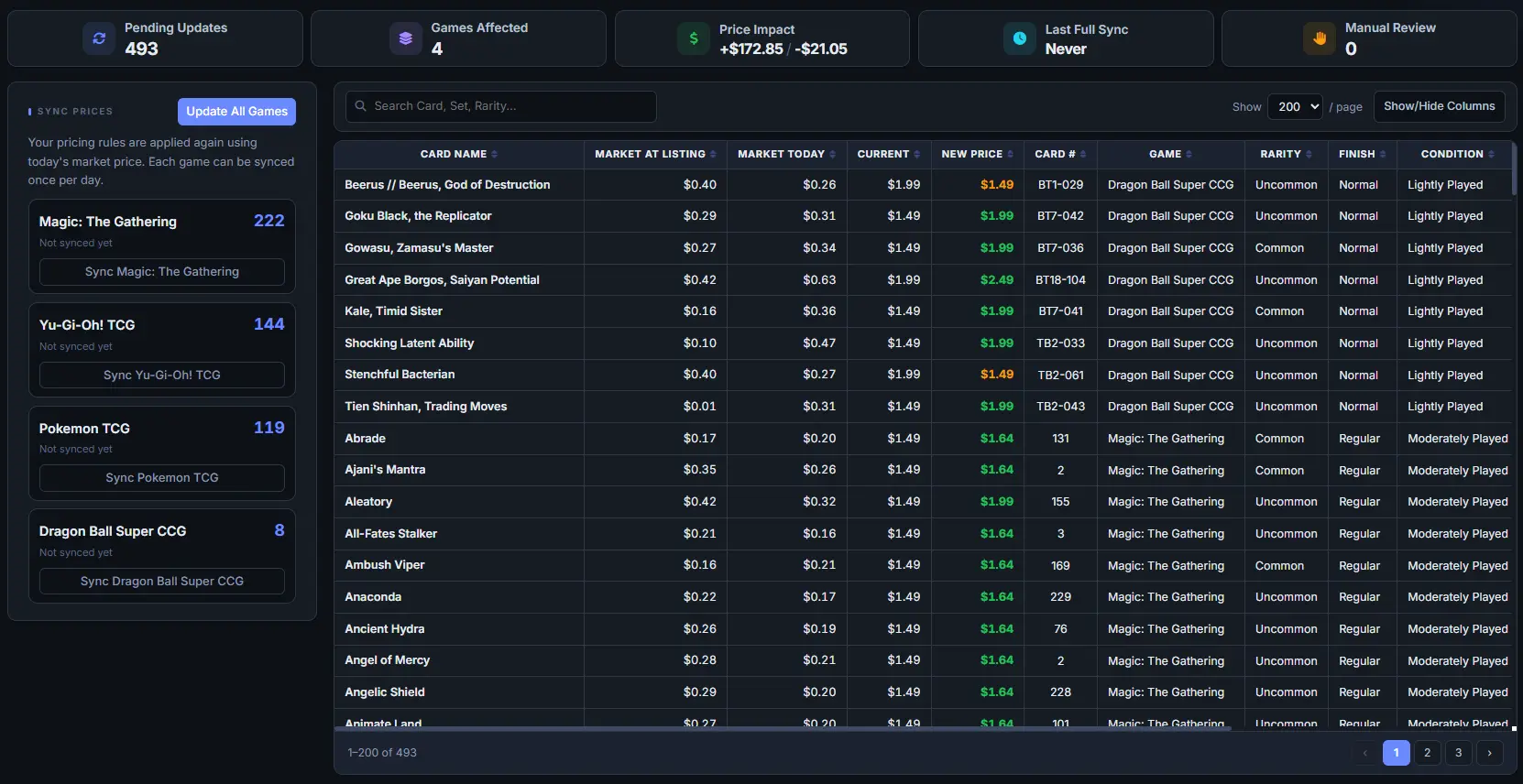The height and width of the screenshot is (784, 1523).
Task: Click the Last Full Sync clock icon
Action: (x=1019, y=38)
